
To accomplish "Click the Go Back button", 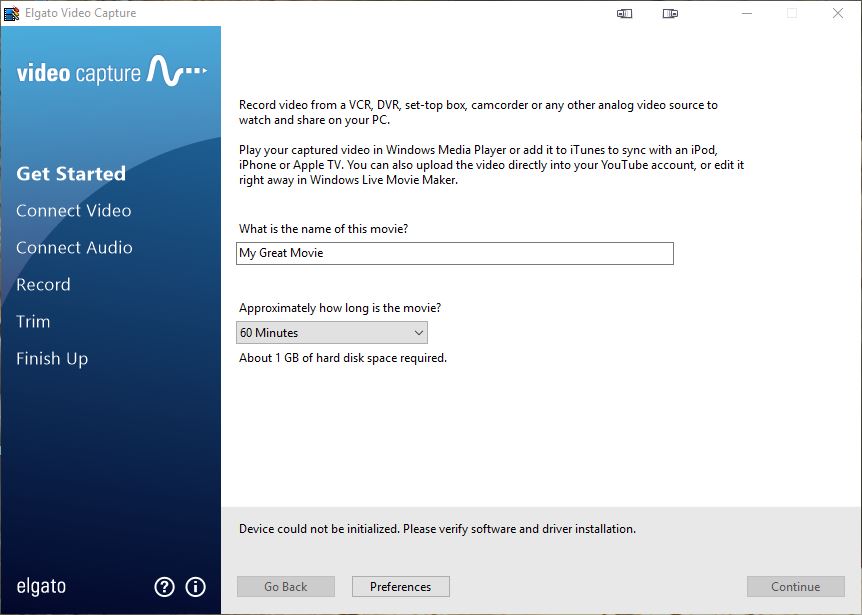I will click(x=285, y=586).
